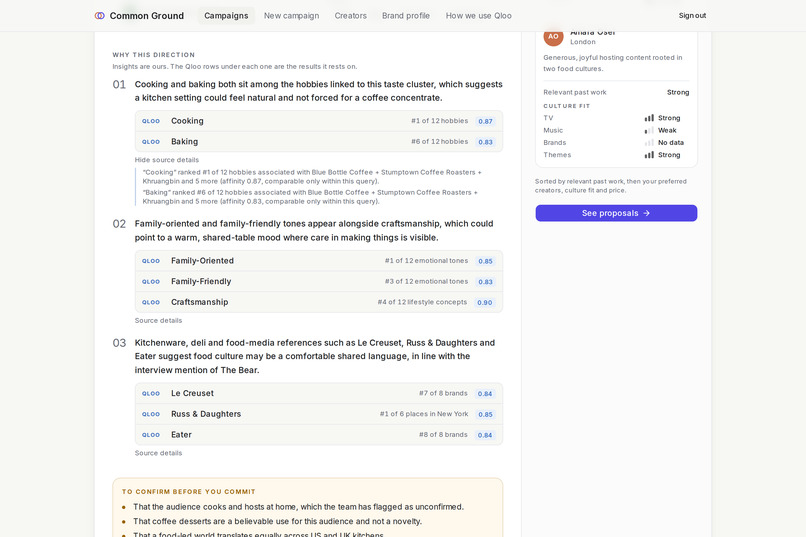Image resolution: width=806 pixels, height=537 pixels.
Task: Click the AO creator avatar
Action: tap(553, 36)
